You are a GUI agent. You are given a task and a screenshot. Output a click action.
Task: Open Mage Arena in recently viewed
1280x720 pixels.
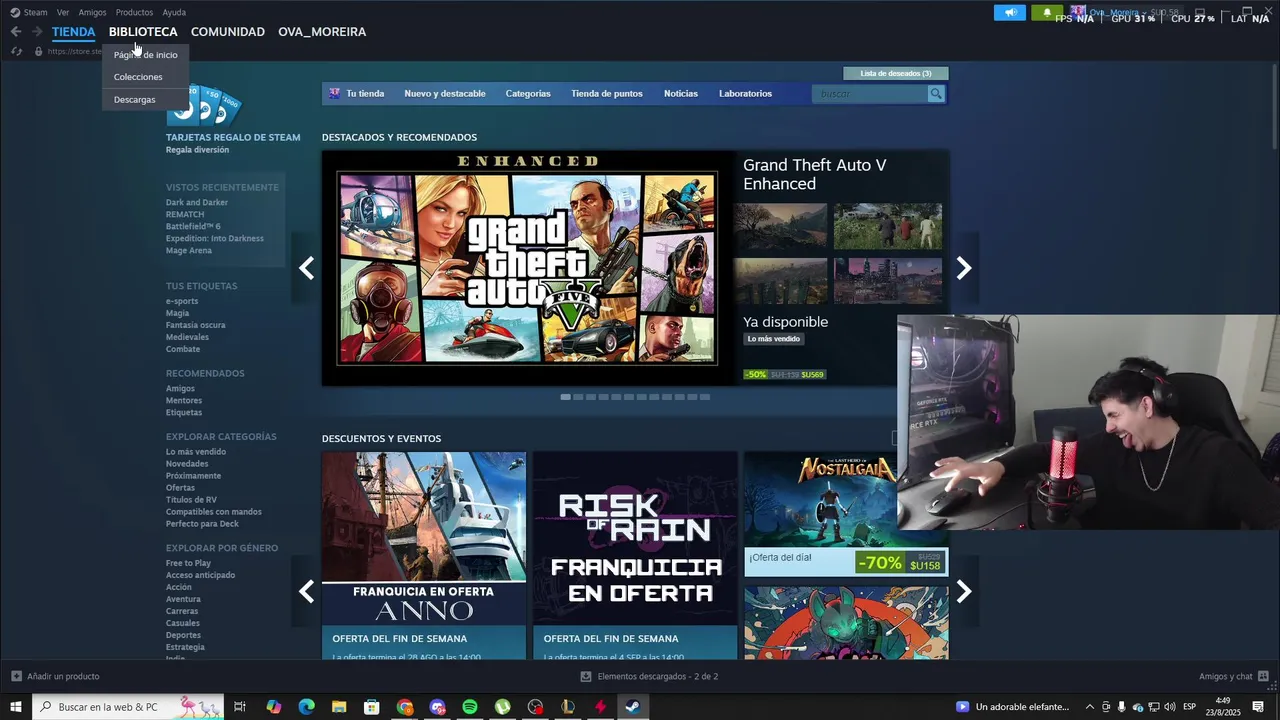[x=189, y=251]
